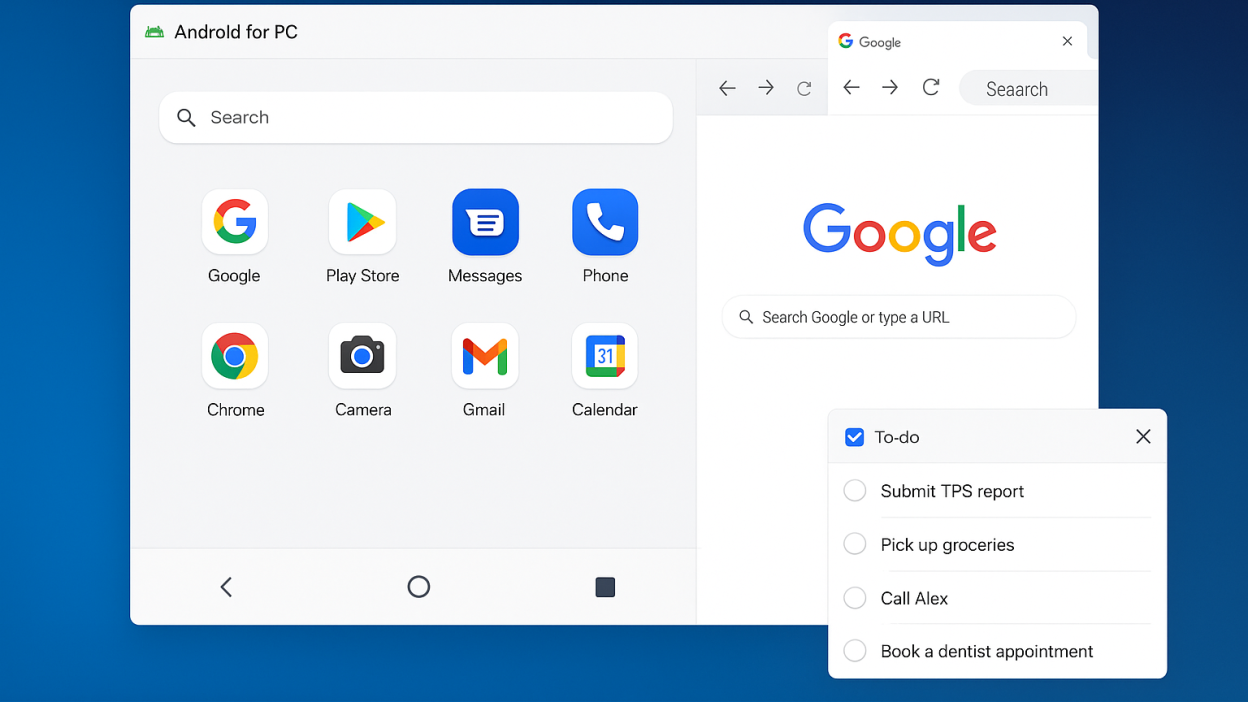1248x702 pixels.
Task: Mark Submit TPS report as done
Action: 855,491
